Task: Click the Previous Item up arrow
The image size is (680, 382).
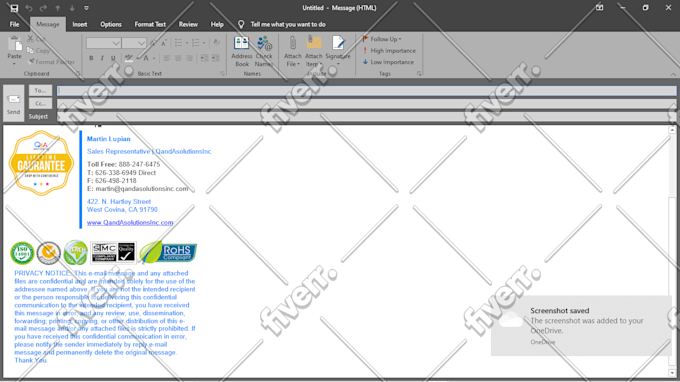Action: click(x=58, y=8)
